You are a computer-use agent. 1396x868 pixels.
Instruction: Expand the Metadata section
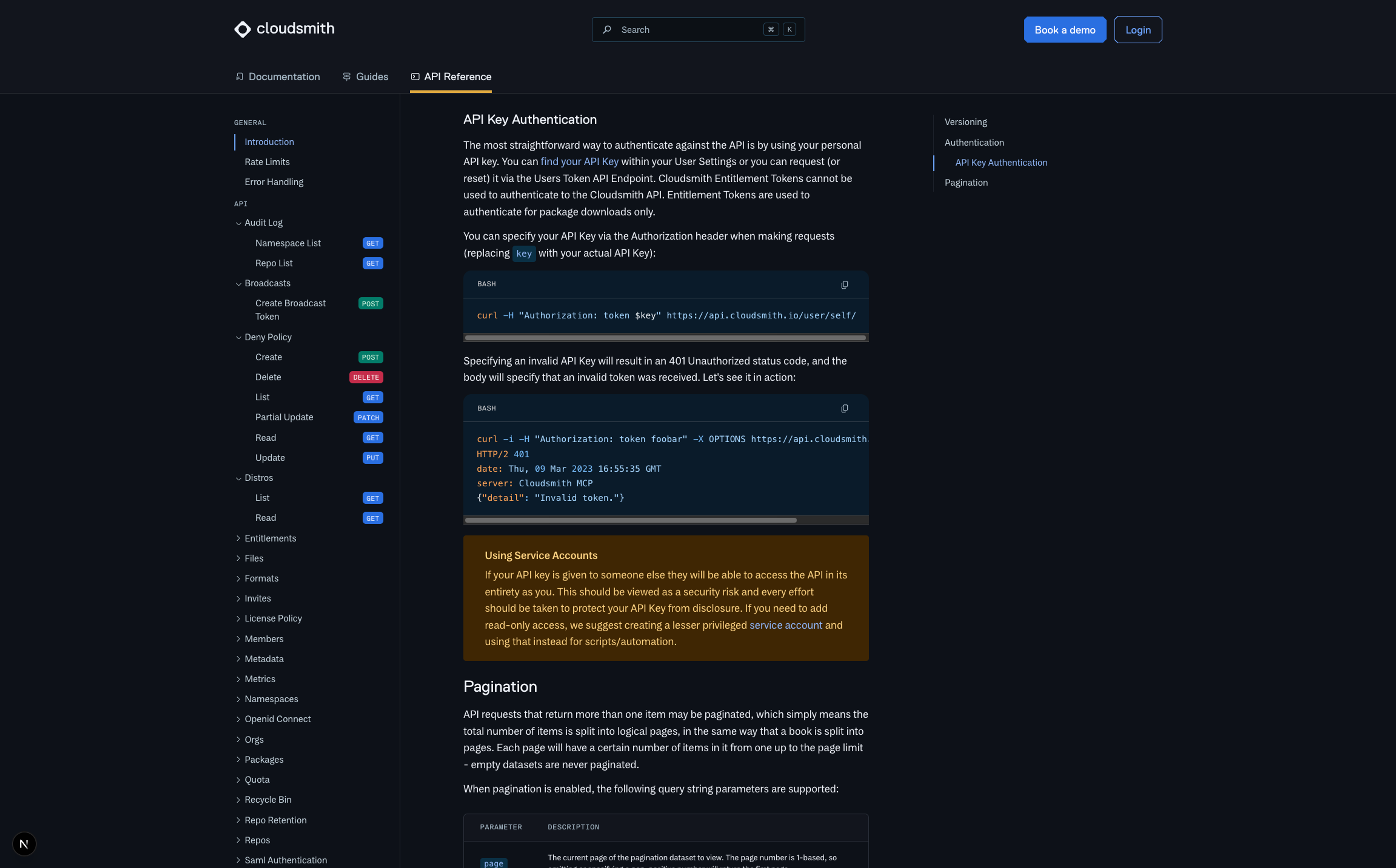[259, 659]
